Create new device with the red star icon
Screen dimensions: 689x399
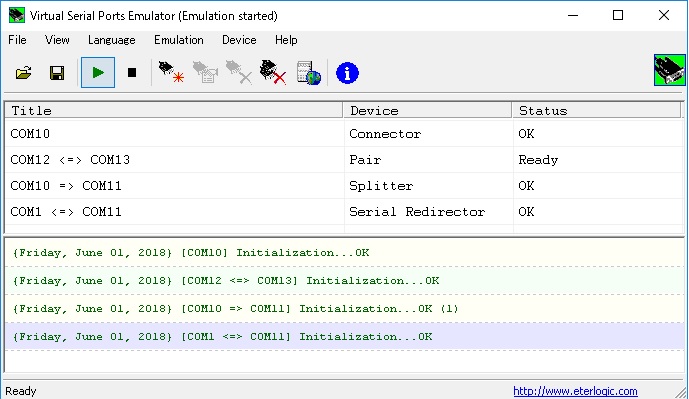click(171, 73)
